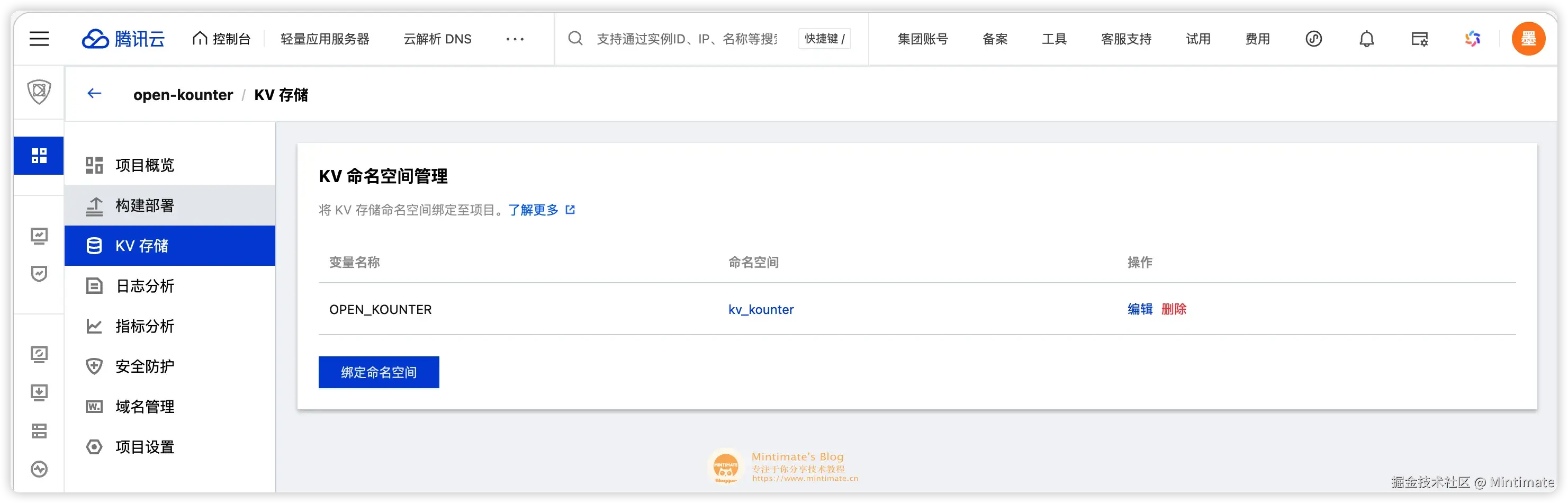Click the circled J icon in top bar
This screenshot has width=1568, height=503.
coord(1314,38)
